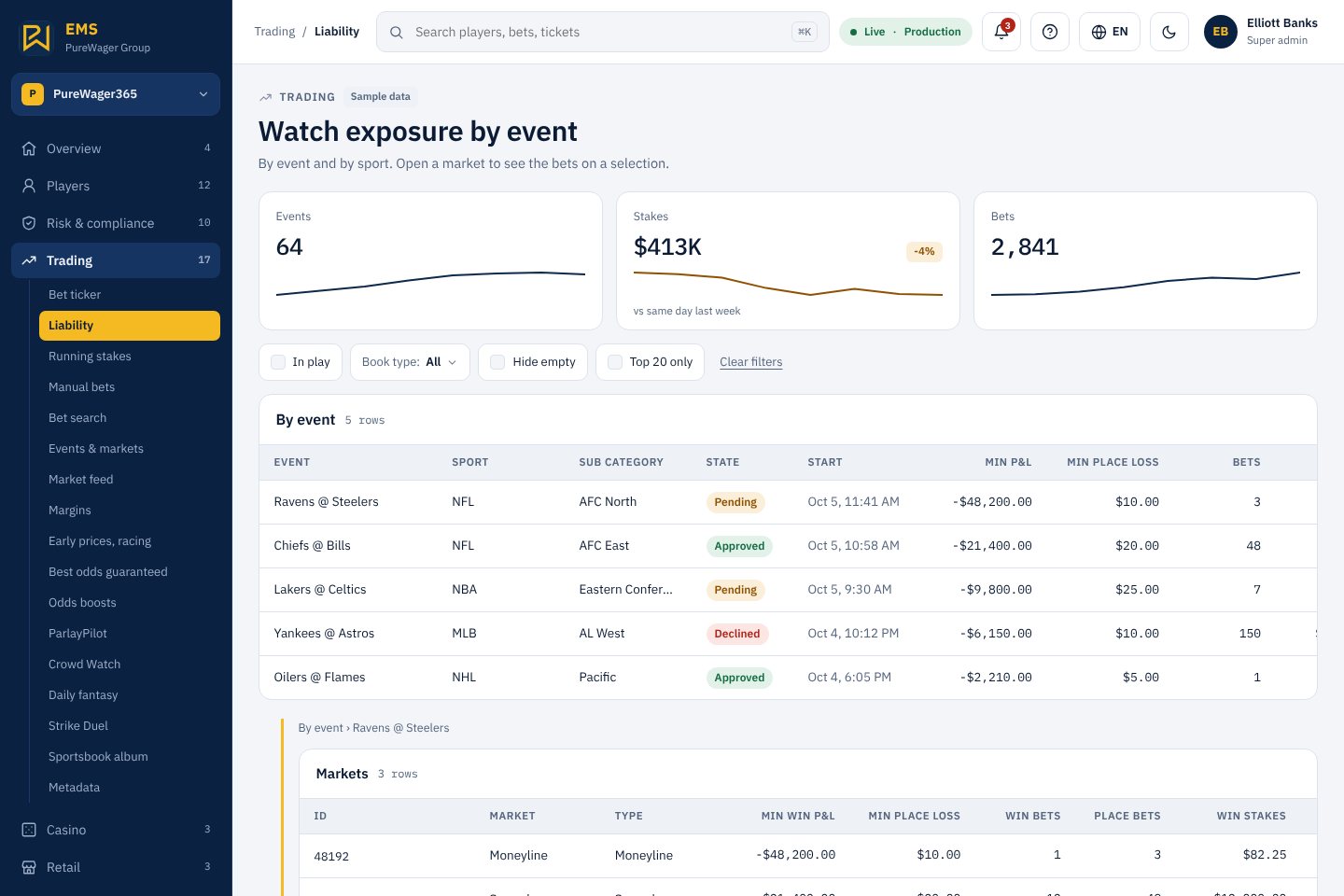Image resolution: width=1344 pixels, height=896 pixels.
Task: Open the Ravens @ Steelers event row
Action: point(788,502)
